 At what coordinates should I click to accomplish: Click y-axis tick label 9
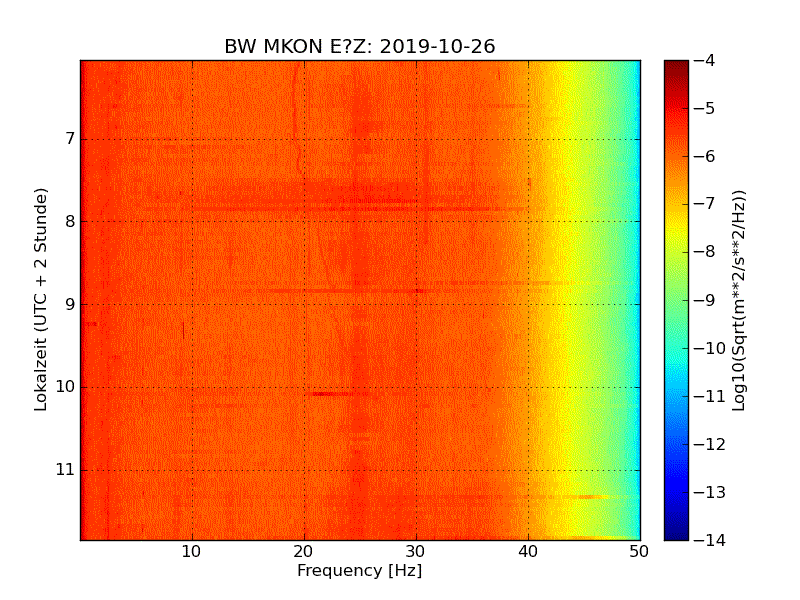tap(70, 304)
